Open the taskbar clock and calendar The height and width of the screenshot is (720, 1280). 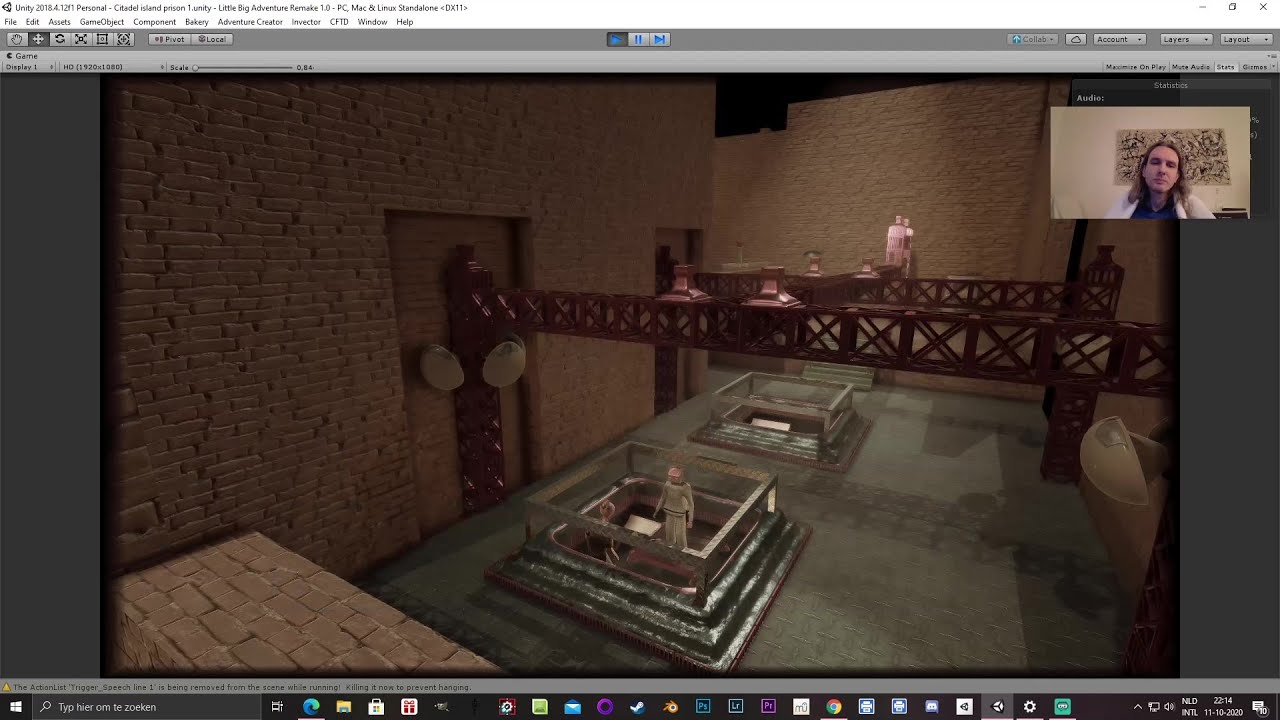[1223, 707]
